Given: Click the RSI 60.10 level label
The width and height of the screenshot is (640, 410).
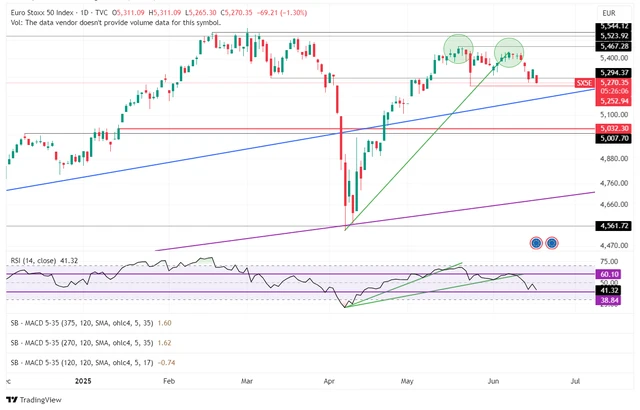Looking at the screenshot, I should point(609,274).
